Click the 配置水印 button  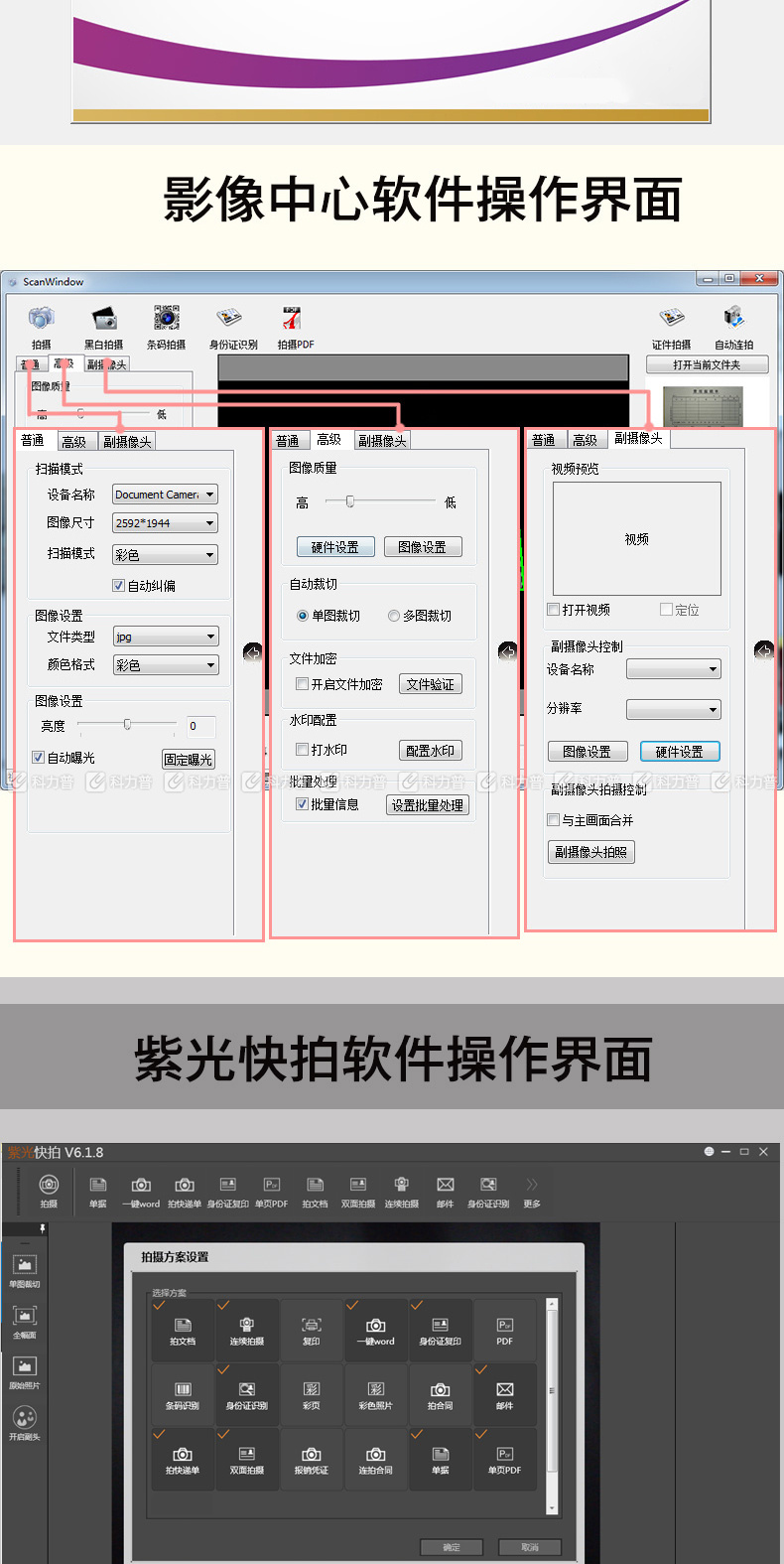coord(430,751)
